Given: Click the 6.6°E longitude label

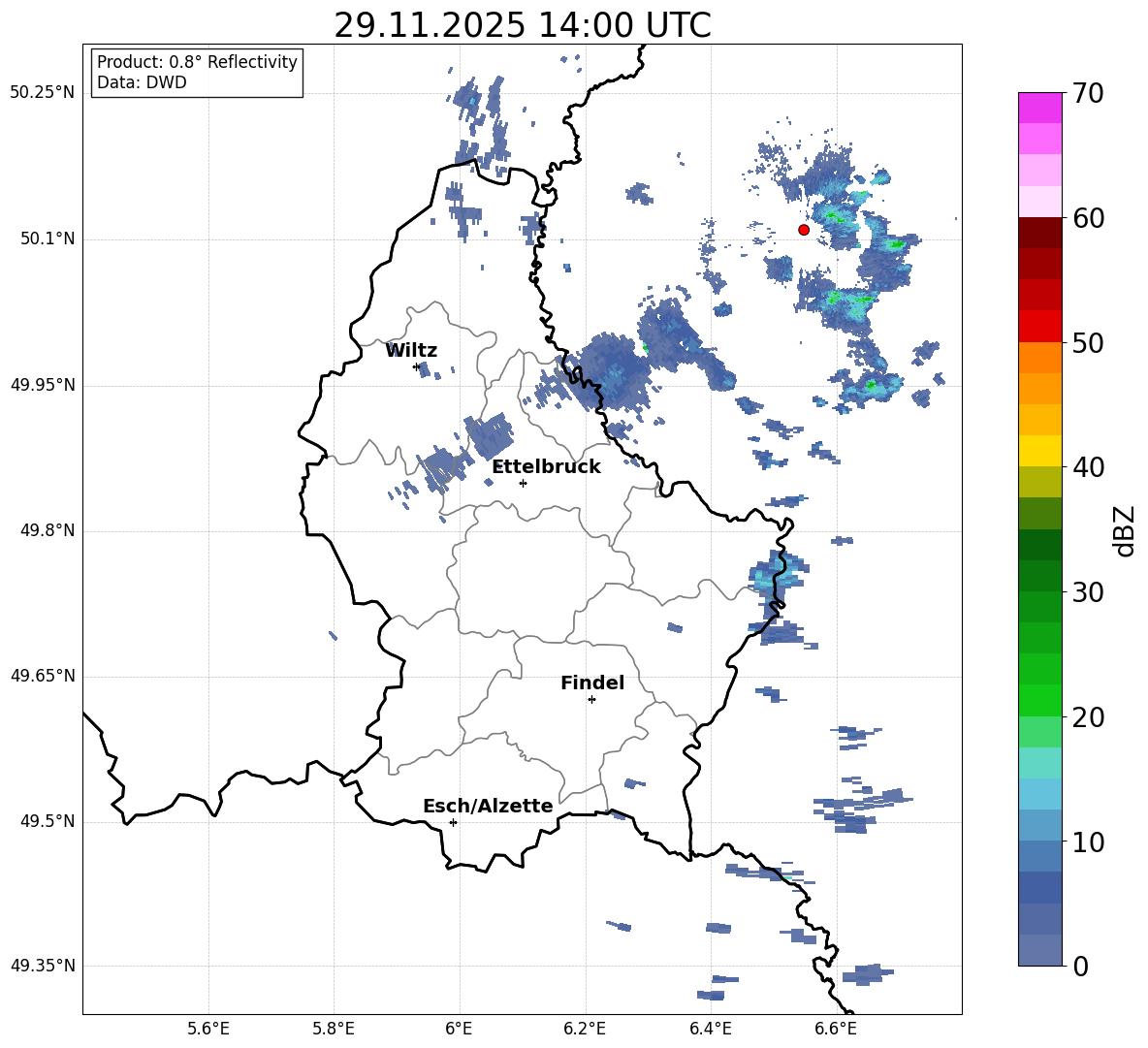Looking at the screenshot, I should tap(836, 1029).
